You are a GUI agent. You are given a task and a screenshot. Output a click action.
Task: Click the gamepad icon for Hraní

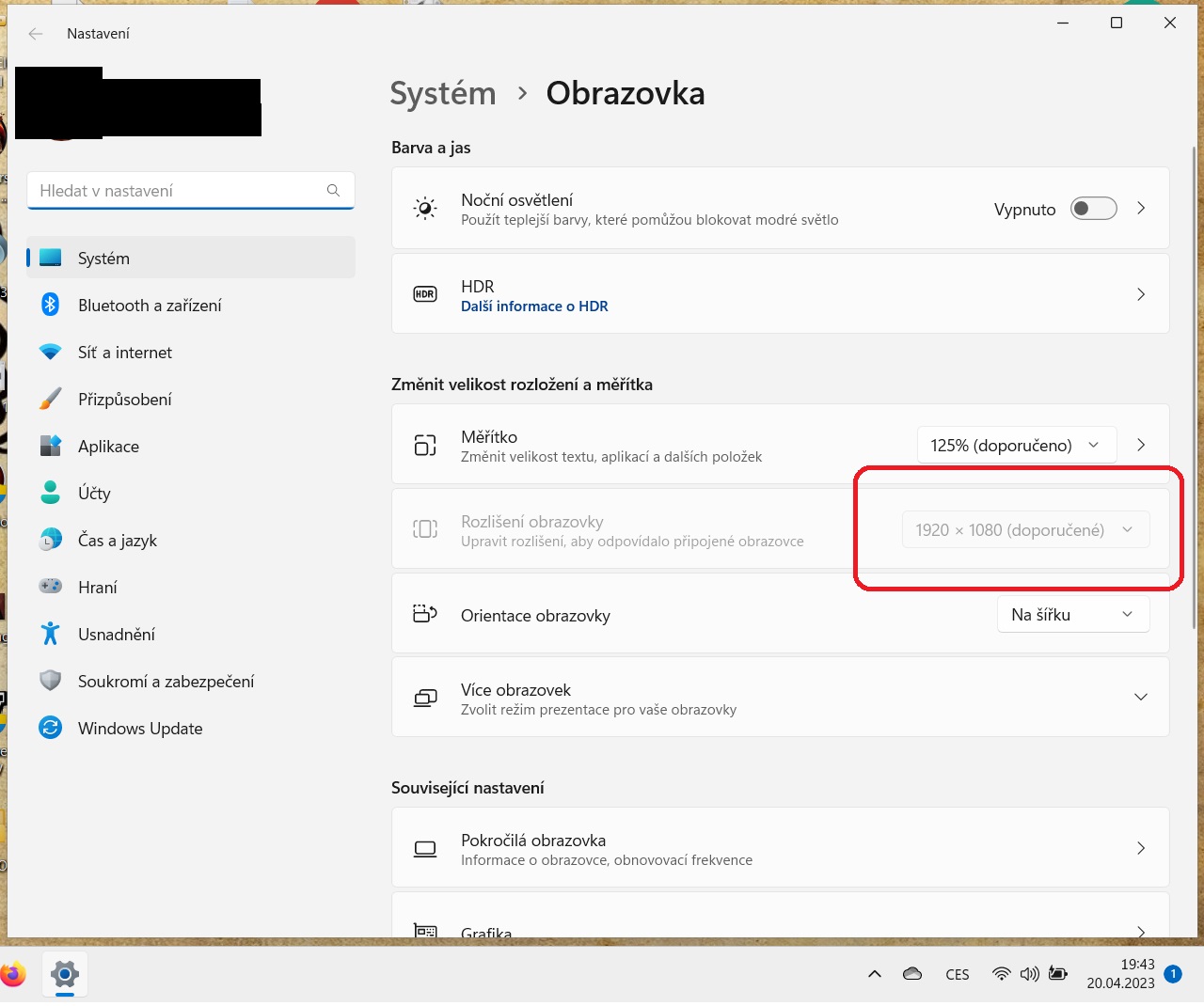coord(51,587)
